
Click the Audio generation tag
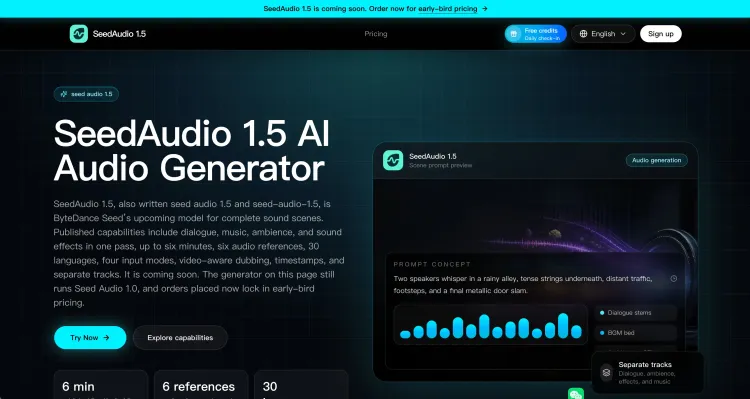click(656, 160)
